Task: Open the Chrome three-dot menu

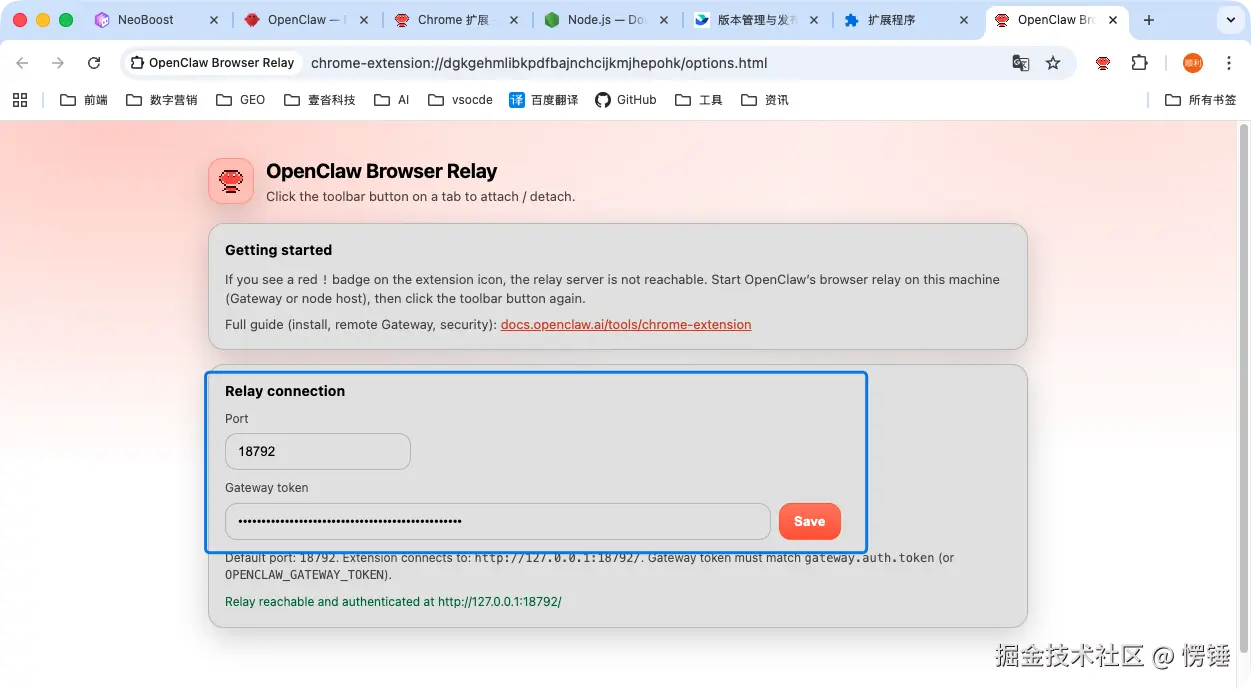Action: coord(1229,63)
